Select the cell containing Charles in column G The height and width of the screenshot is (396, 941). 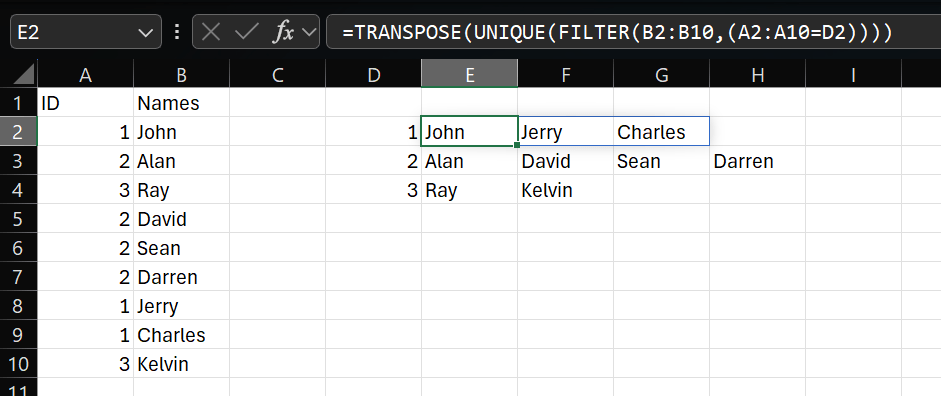click(661, 131)
